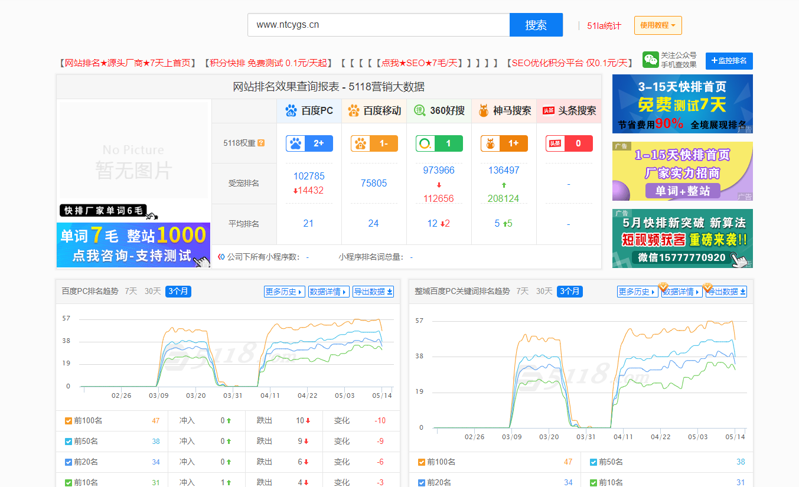Toggle the 前50名 checkbox in left chart
Screen dimensions: 799x487
pos(69,441)
